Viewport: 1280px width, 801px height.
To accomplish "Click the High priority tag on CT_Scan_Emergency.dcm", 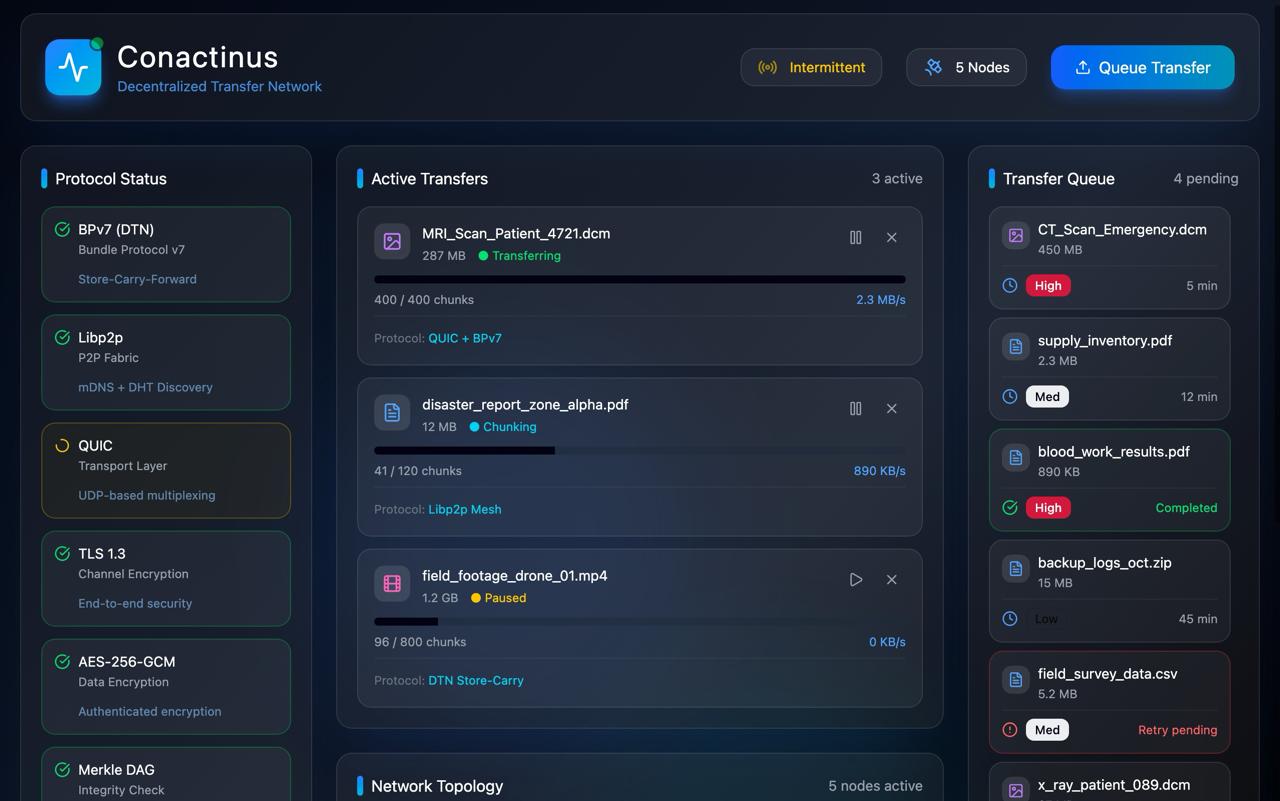I will coord(1048,286).
